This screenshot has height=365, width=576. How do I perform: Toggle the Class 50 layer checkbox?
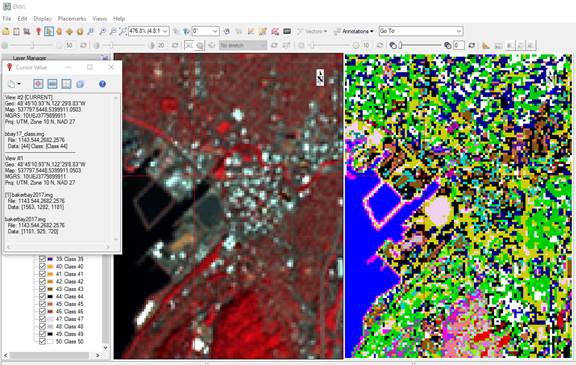coord(42,341)
